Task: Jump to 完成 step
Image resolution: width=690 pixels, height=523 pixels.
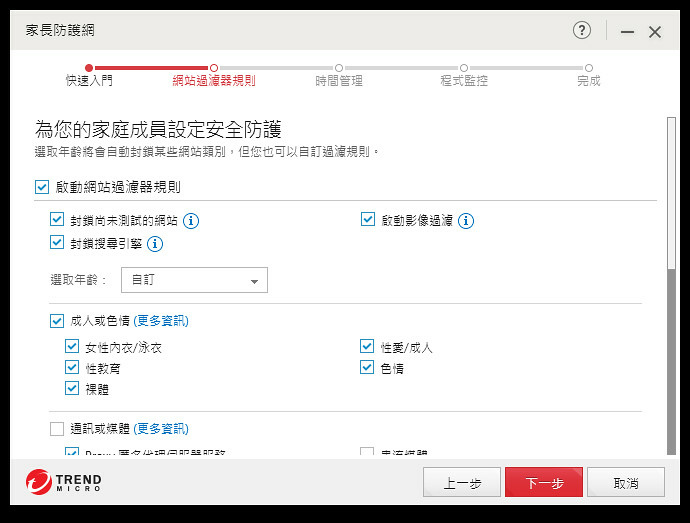Action: 588,76
